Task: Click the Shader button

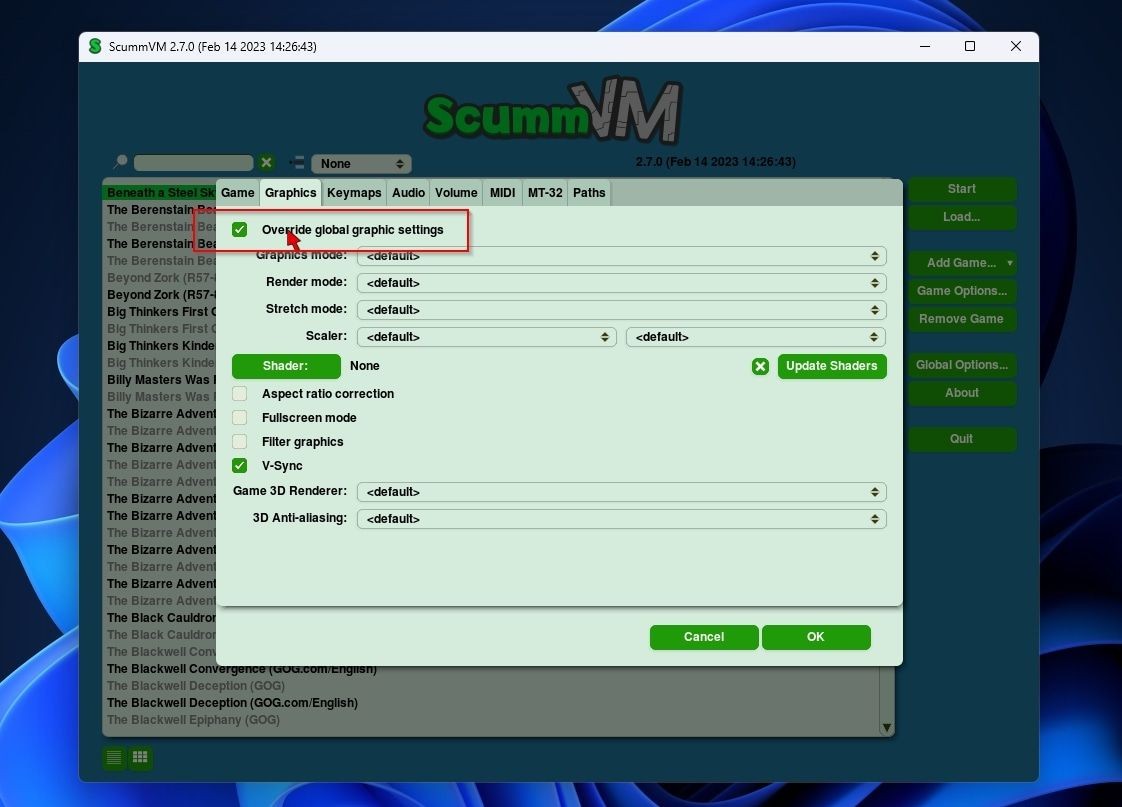Action: [x=286, y=366]
